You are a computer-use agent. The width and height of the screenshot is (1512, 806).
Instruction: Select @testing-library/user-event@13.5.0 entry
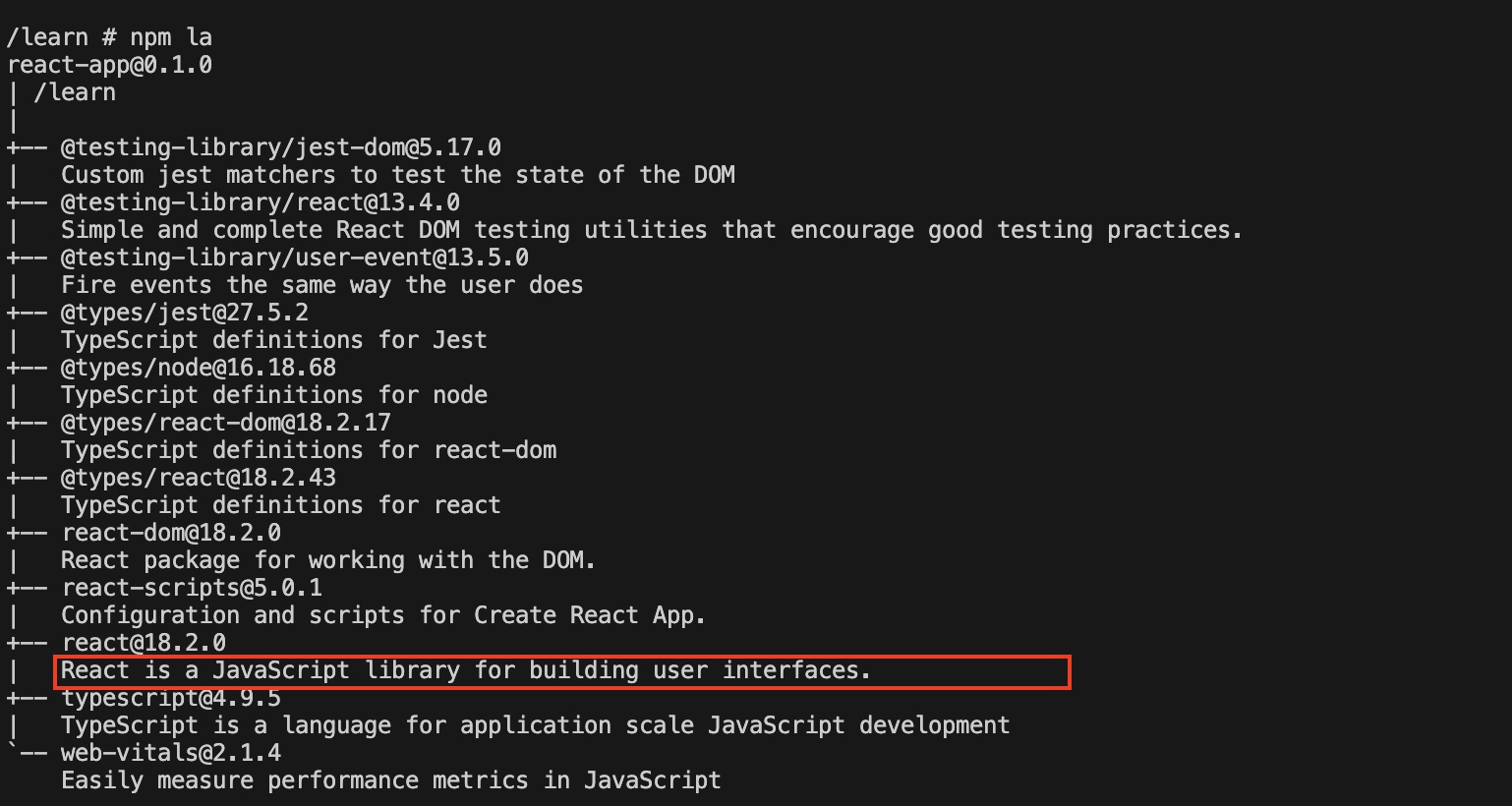pyautogui.click(x=295, y=258)
